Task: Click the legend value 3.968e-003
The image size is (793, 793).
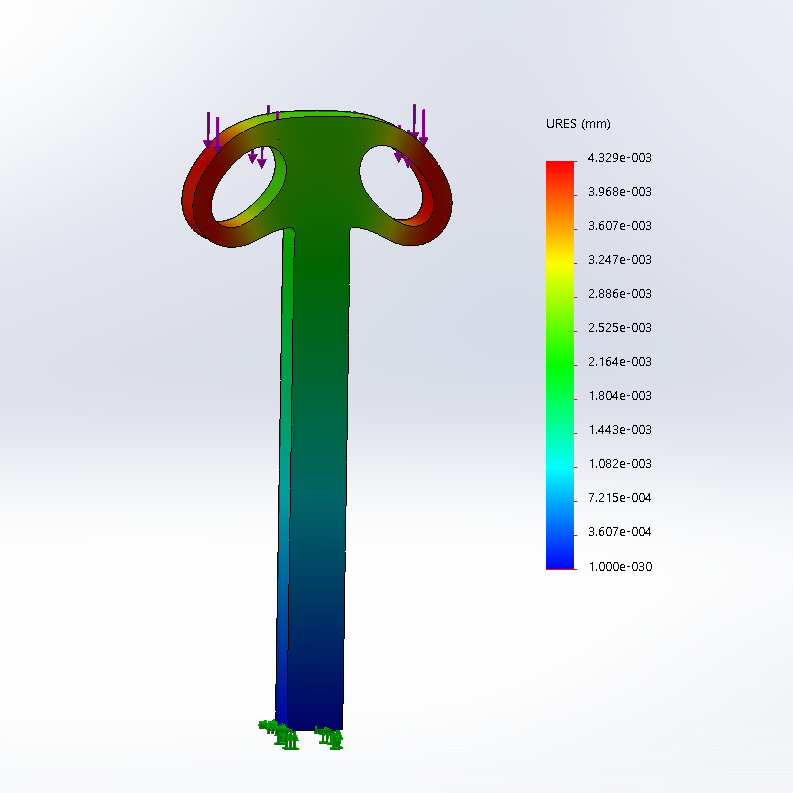Action: coord(620,192)
